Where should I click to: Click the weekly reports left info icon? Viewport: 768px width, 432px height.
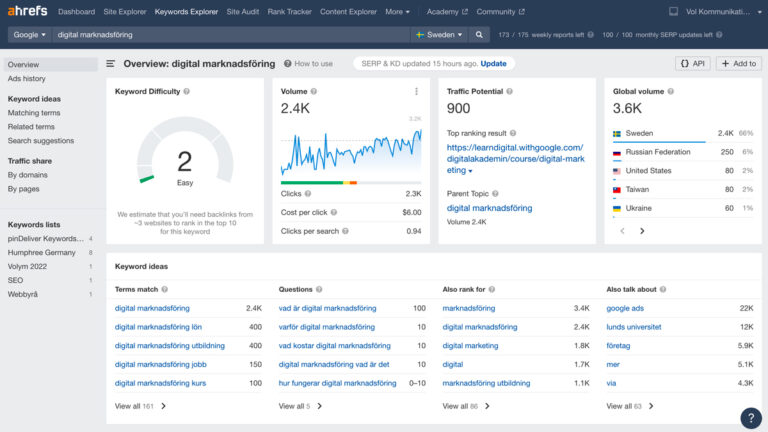coord(591,35)
